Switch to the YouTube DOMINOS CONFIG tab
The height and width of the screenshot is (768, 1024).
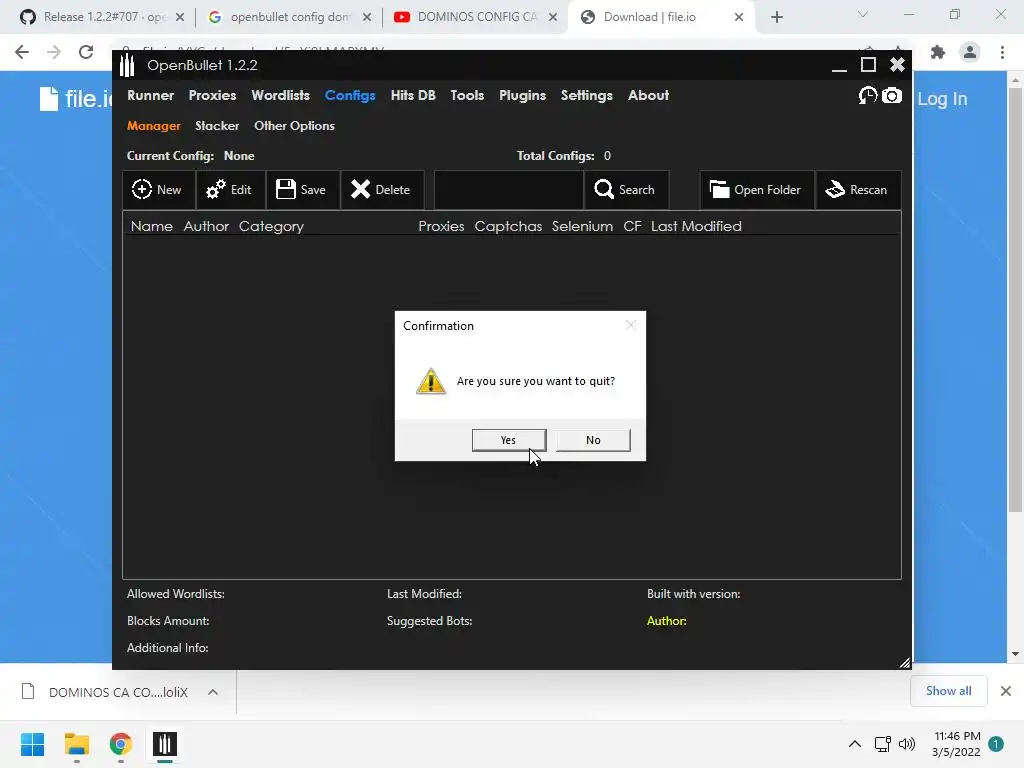coord(475,17)
